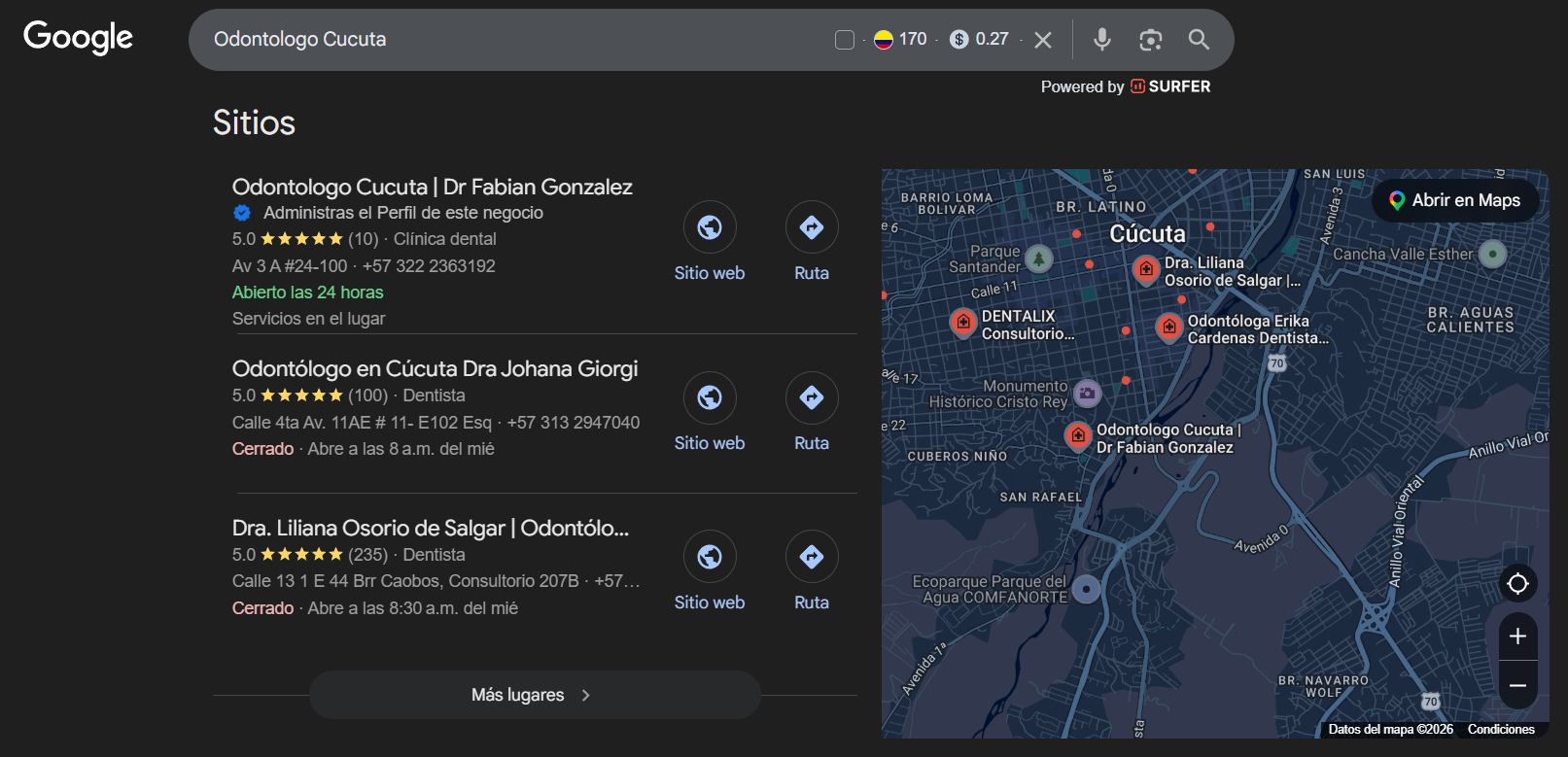This screenshot has height=757, width=1568.
Task: Center map with my-location target icon
Action: (1517, 583)
